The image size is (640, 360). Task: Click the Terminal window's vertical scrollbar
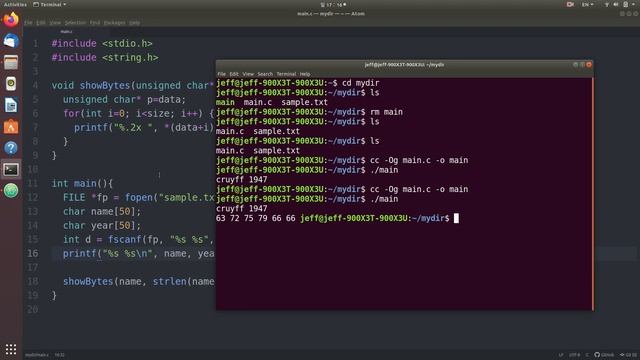[592, 194]
